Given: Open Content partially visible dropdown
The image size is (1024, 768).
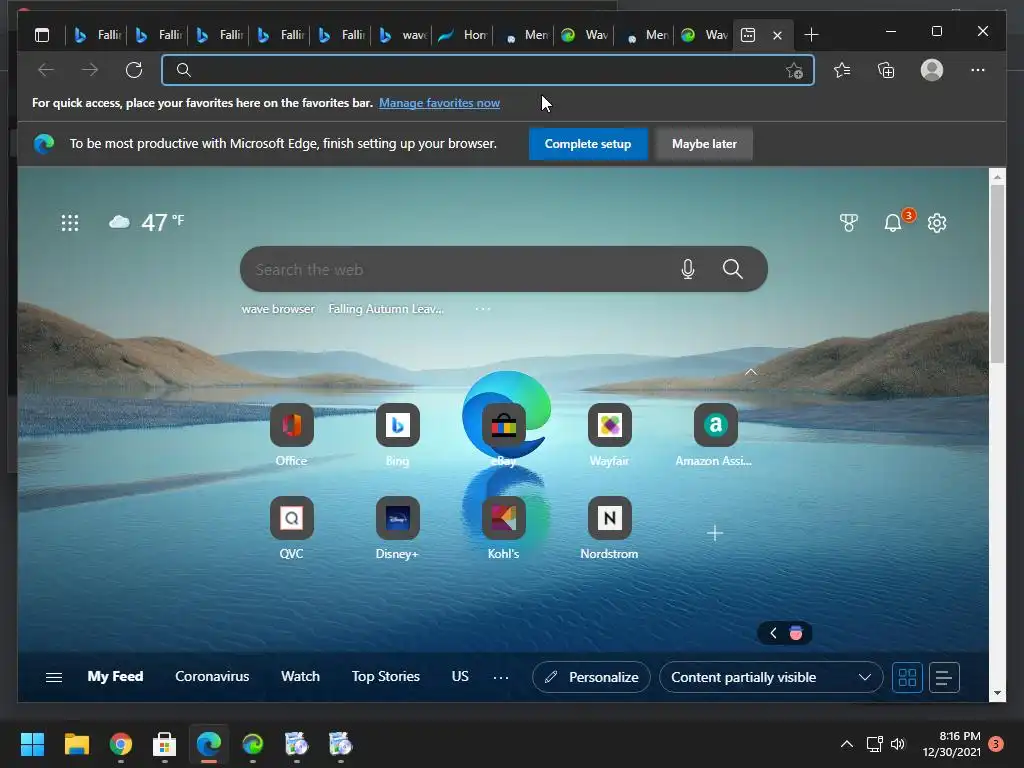Looking at the screenshot, I should click(771, 677).
